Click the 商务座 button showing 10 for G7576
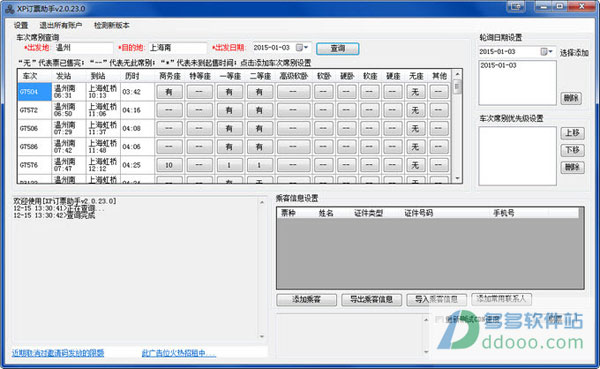The width and height of the screenshot is (600, 369). point(169,165)
